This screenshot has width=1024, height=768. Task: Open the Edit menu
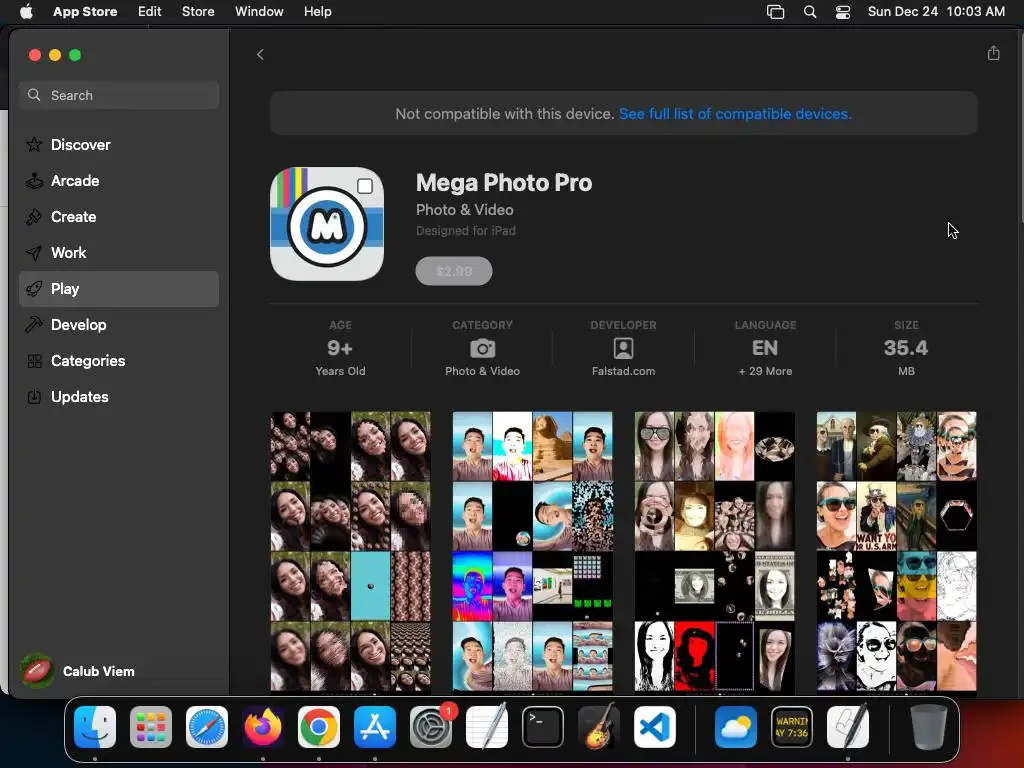click(x=150, y=11)
